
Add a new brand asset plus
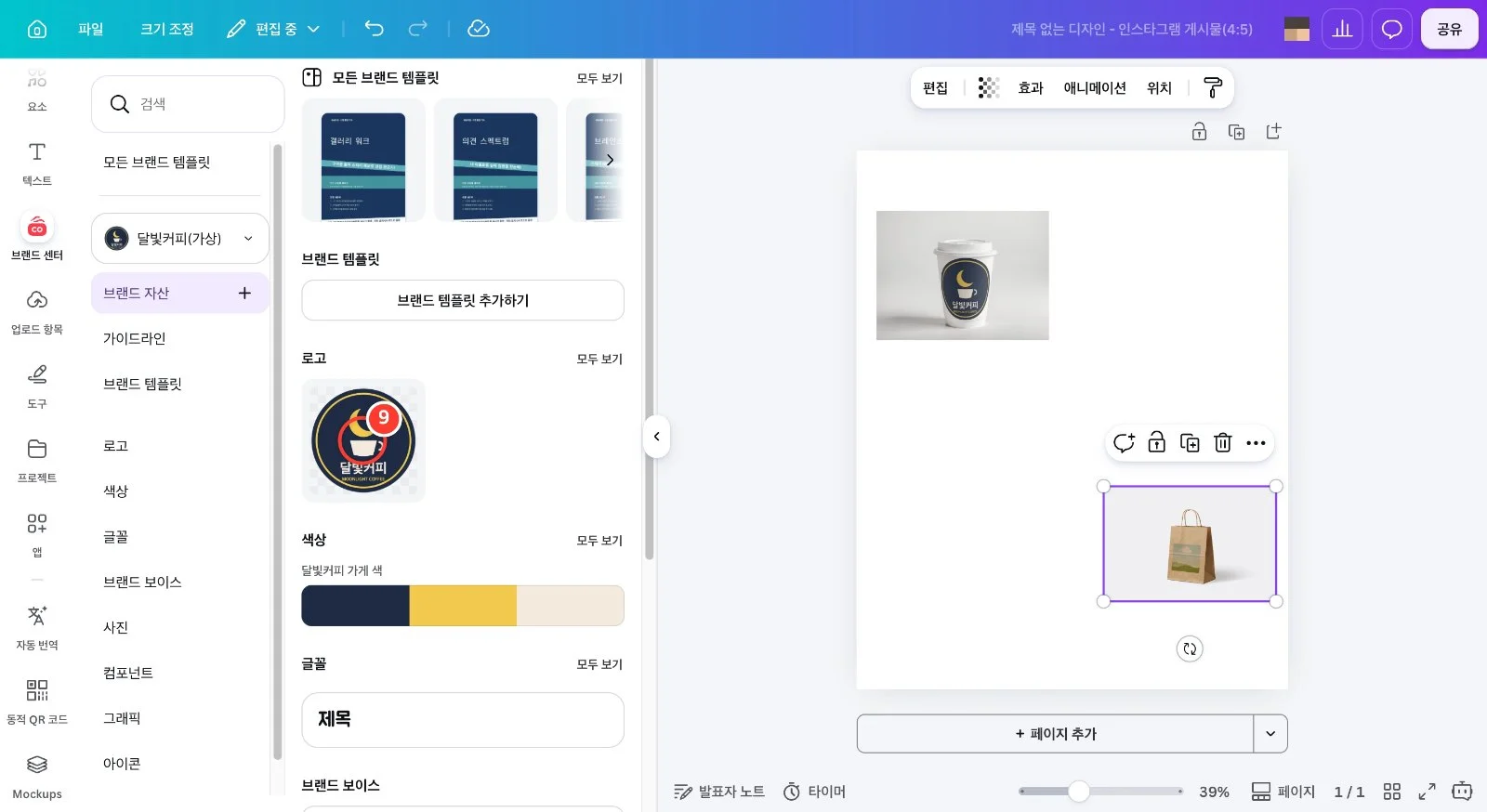click(244, 294)
